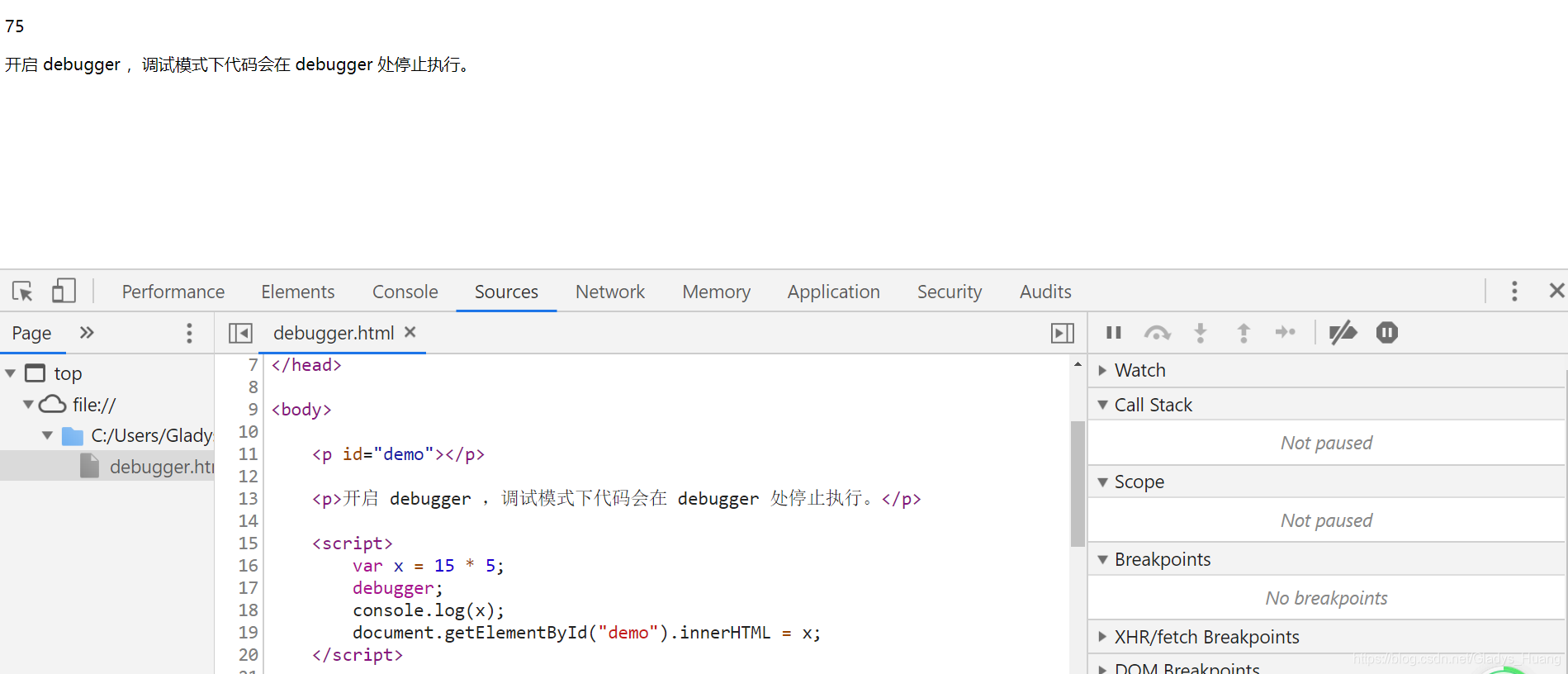Open the Memory tab
This screenshot has width=1568, height=674.
click(x=717, y=292)
